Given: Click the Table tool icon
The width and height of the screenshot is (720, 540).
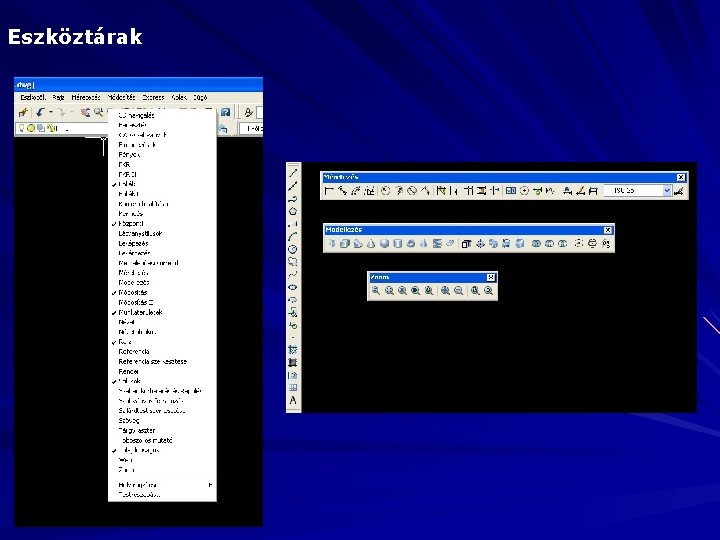Looking at the screenshot, I should 293,388.
